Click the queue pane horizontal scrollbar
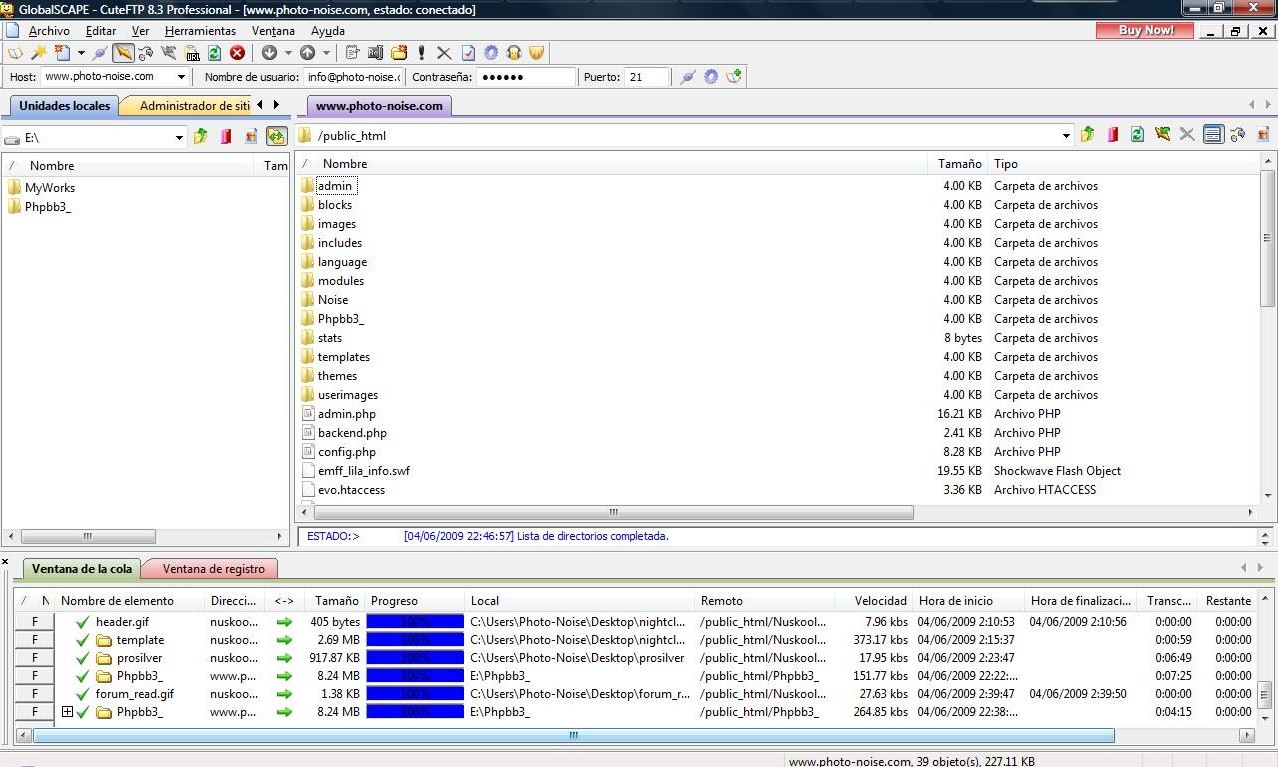The image size is (1278, 767). [573, 735]
